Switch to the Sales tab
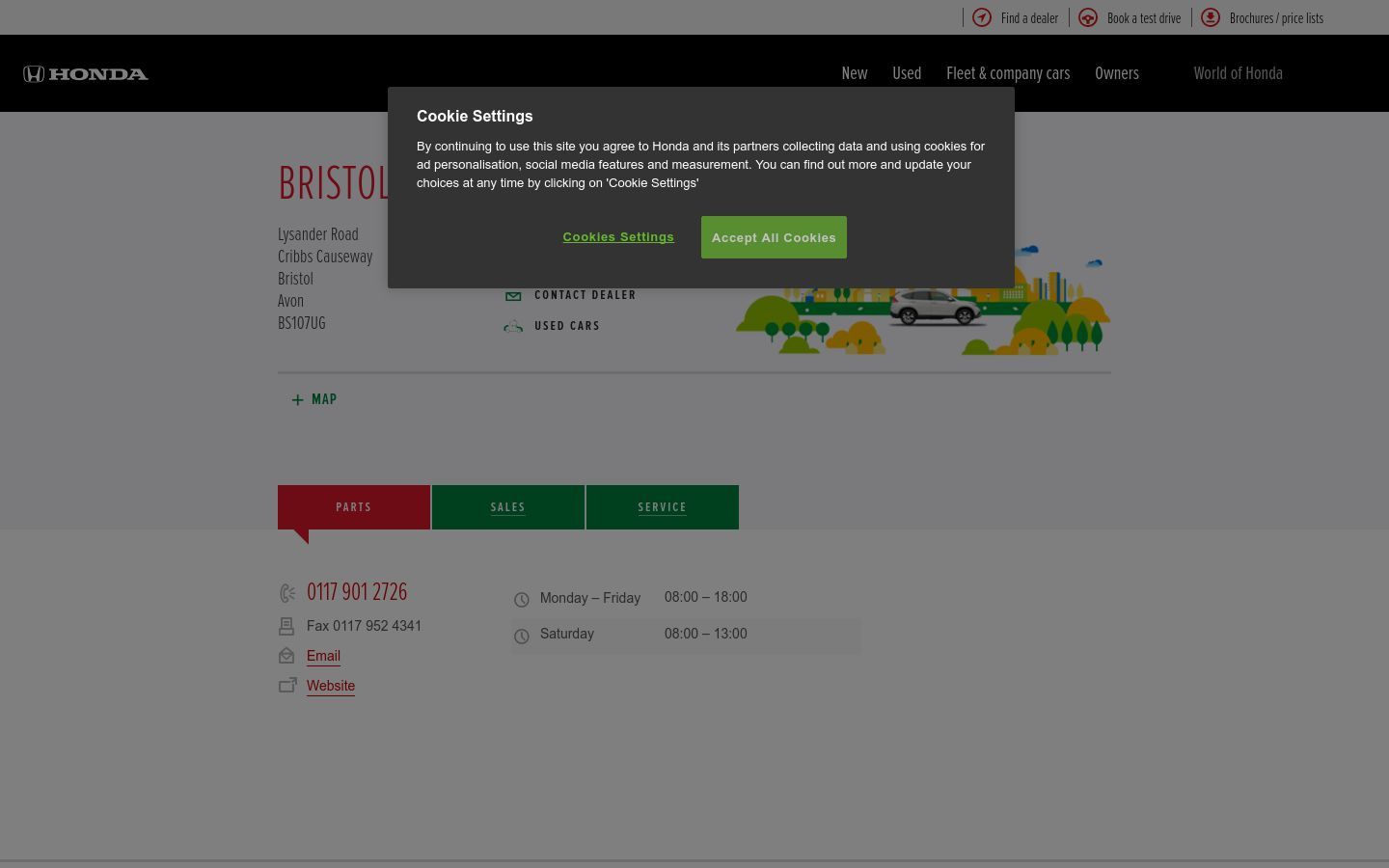 508,507
